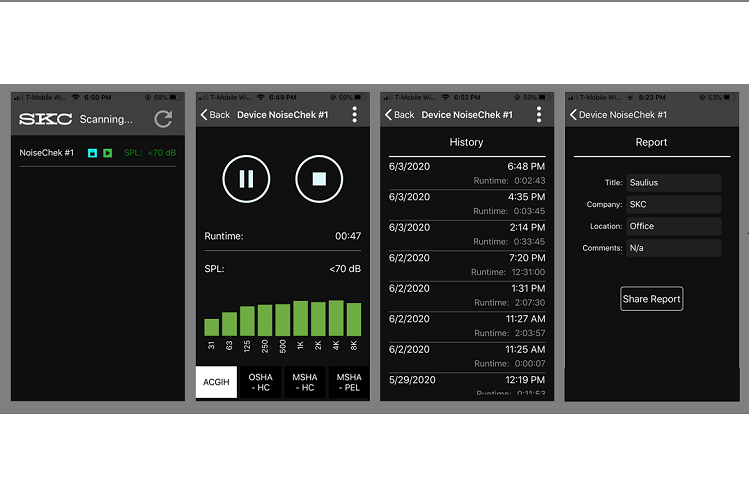This screenshot has height=500, width=750.
Task: Tap the cyan lock icon beside NoiseChek #1
Action: 92,153
